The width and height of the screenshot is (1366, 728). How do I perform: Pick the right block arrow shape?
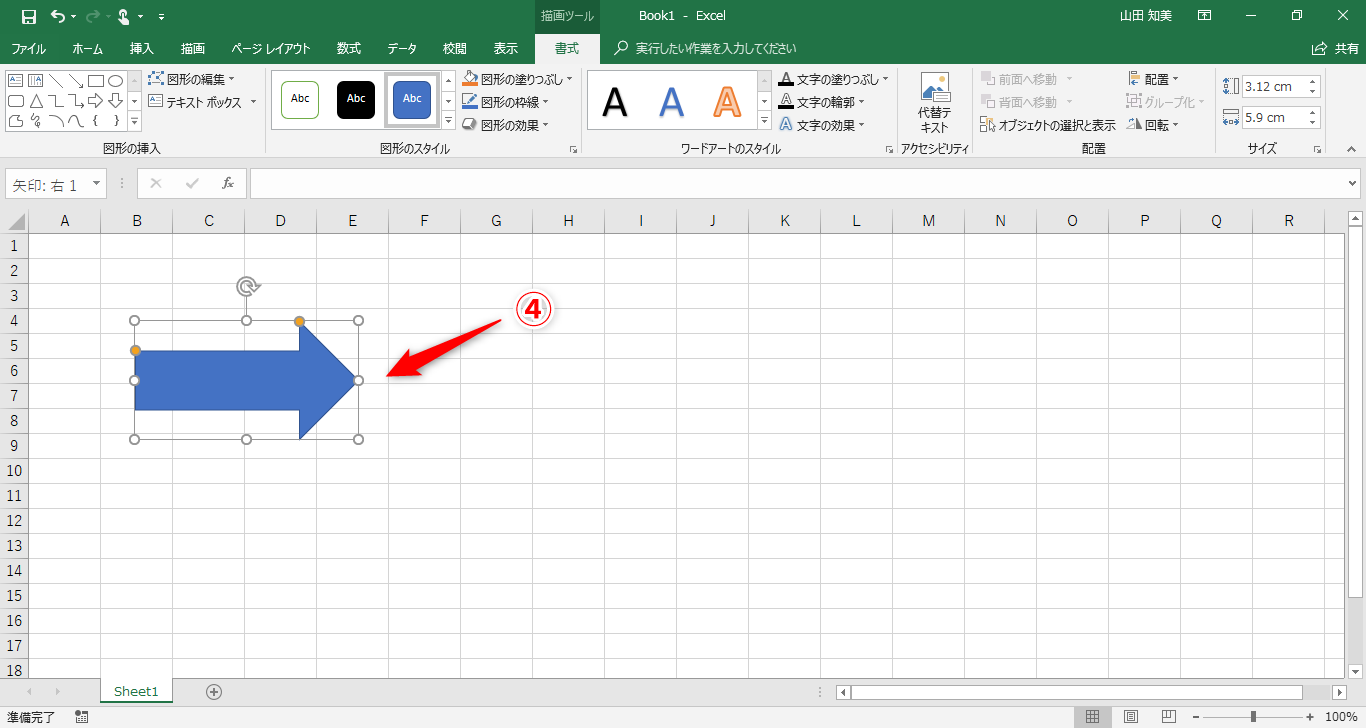pyautogui.click(x=95, y=101)
